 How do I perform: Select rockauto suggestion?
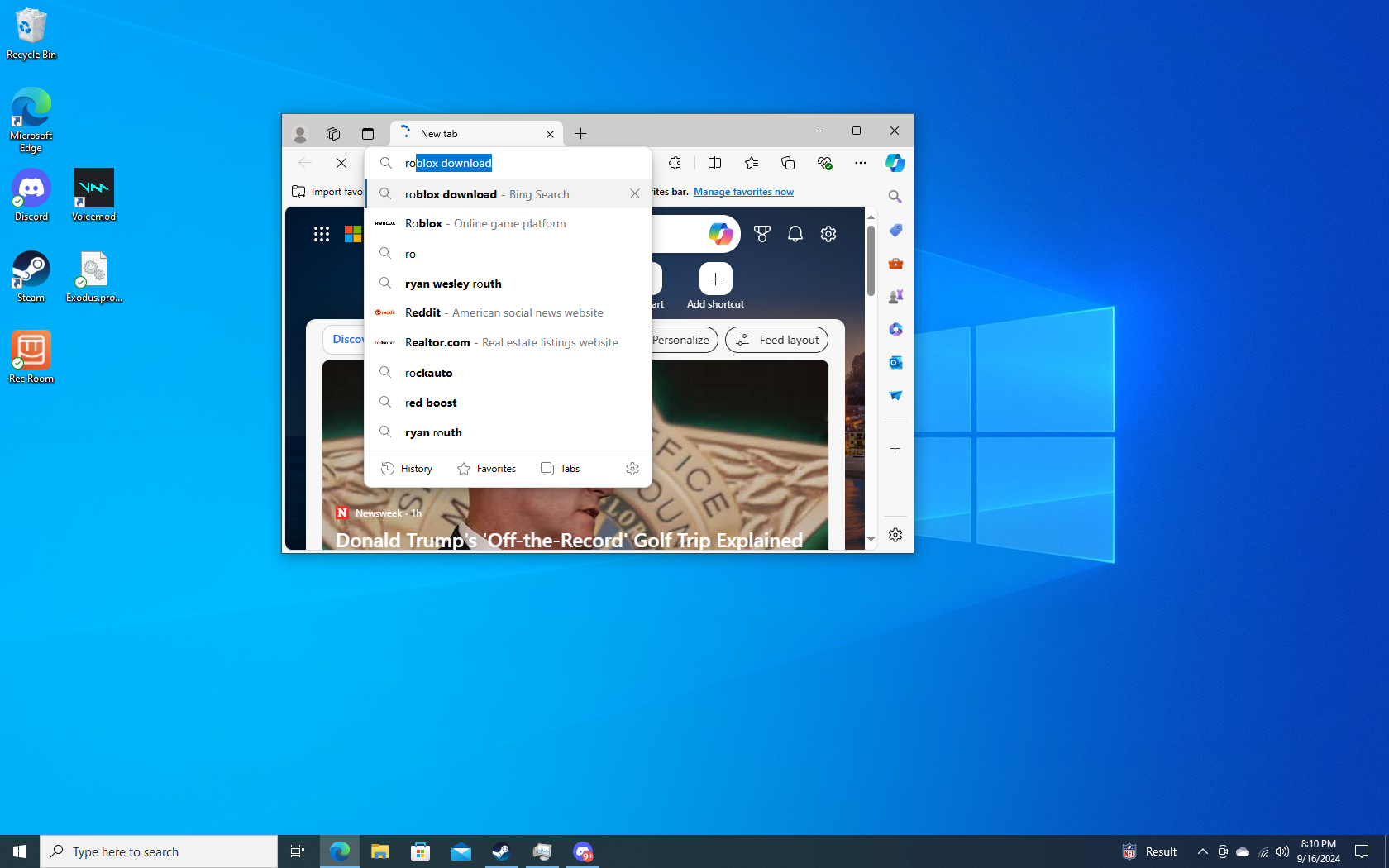click(x=508, y=373)
